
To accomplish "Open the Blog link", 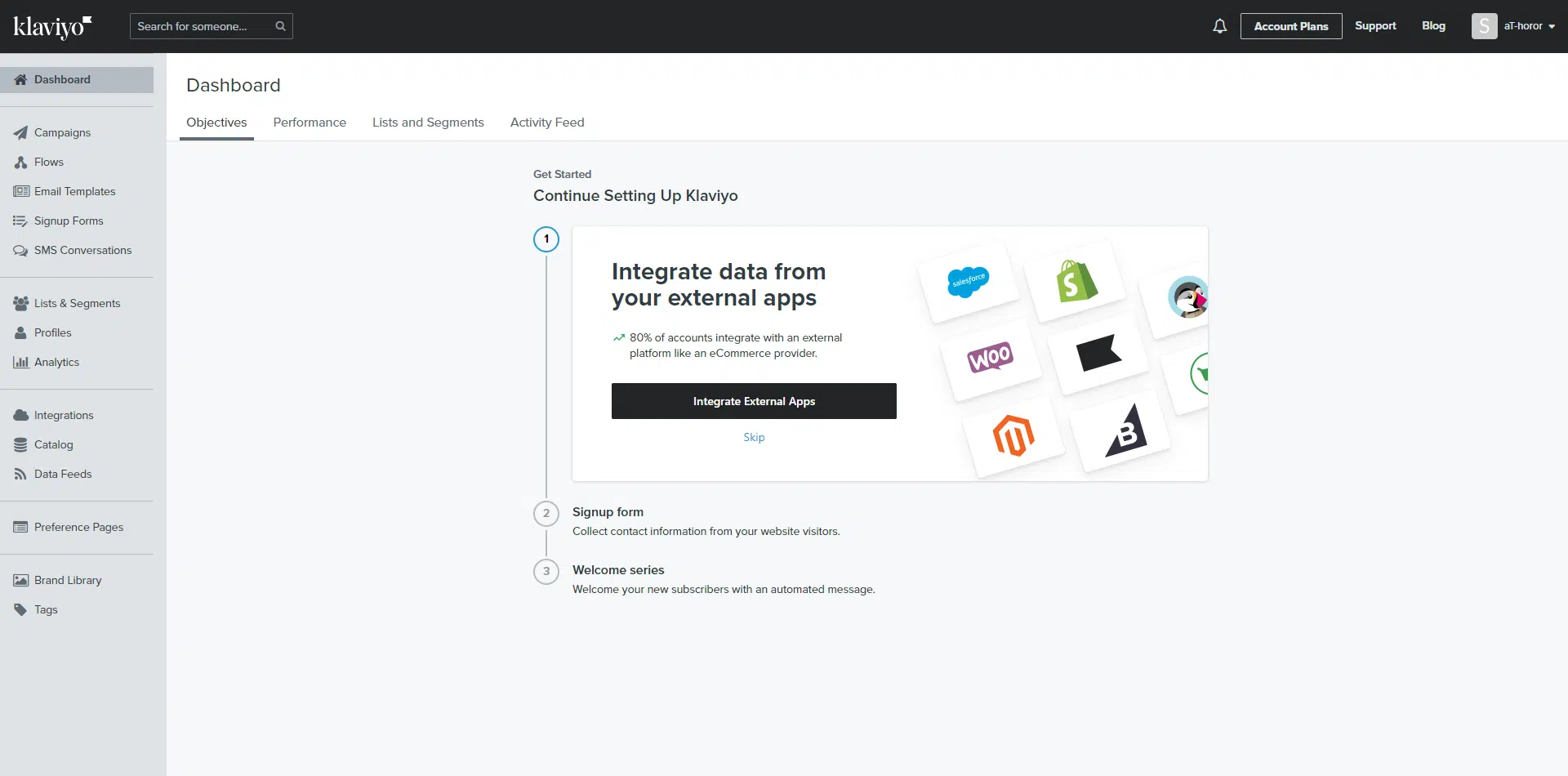I will pyautogui.click(x=1433, y=26).
